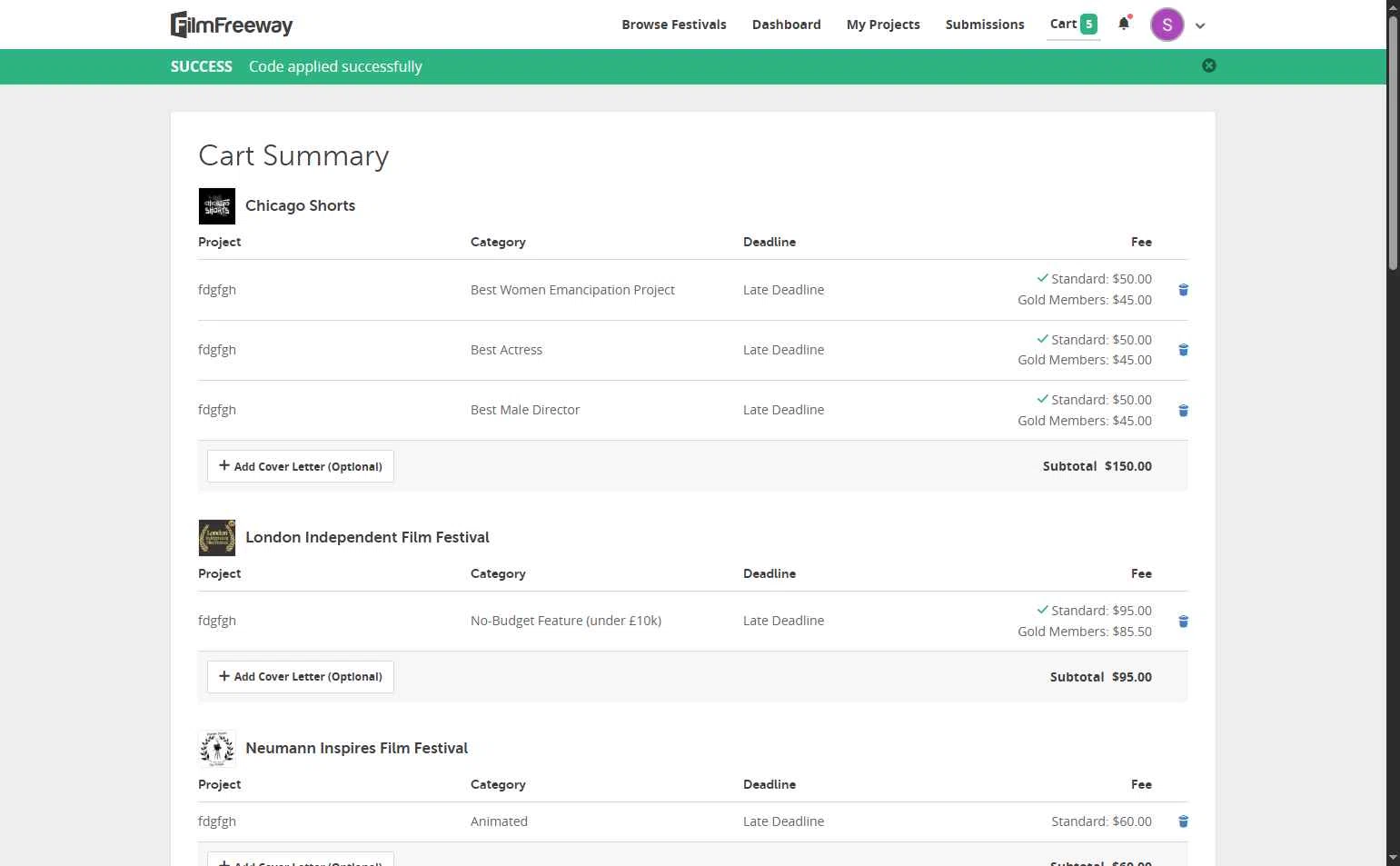Open the user avatar S menu
This screenshot has height=866, width=1400.
coord(1167,25)
